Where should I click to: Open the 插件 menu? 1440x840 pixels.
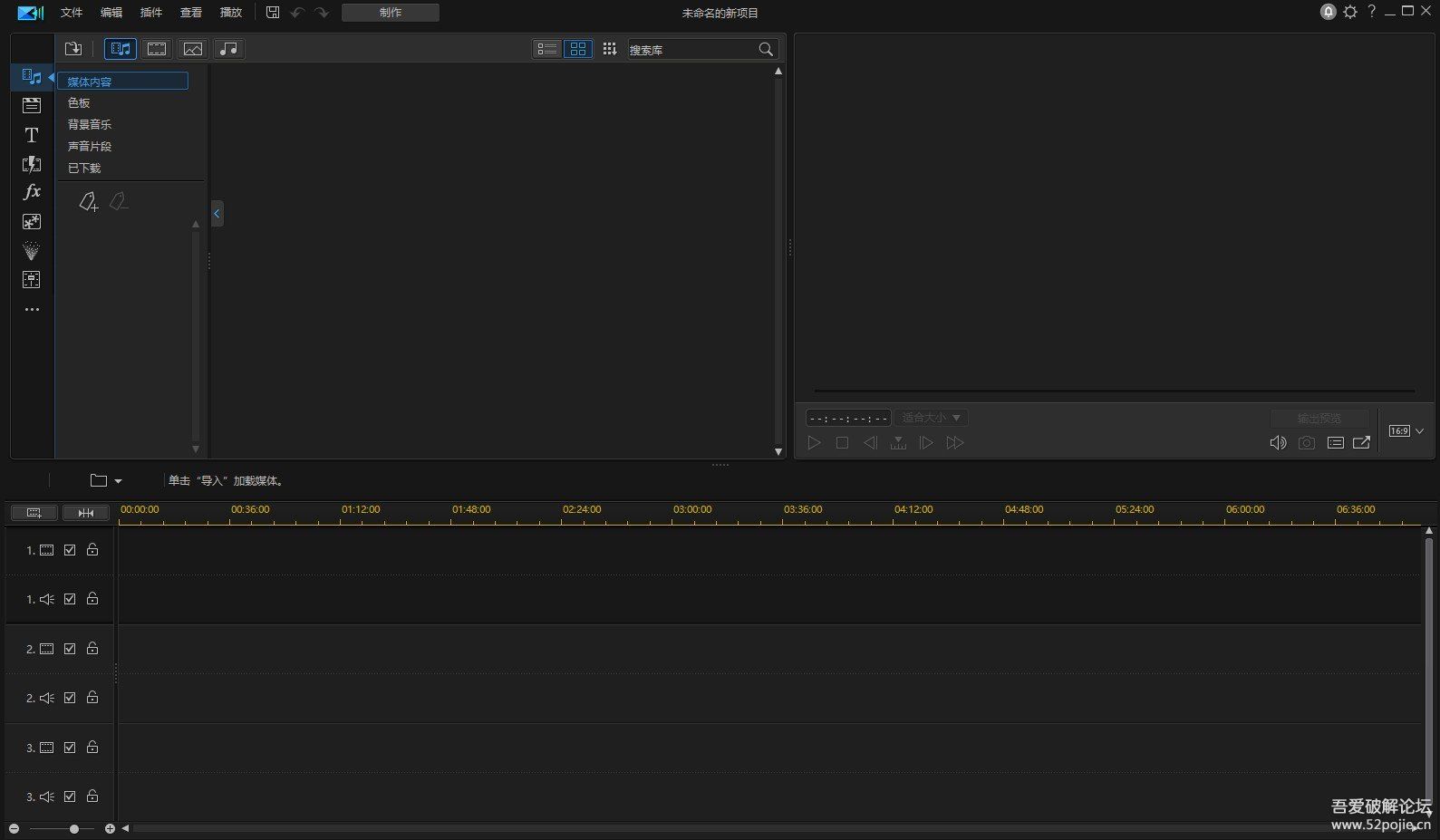(151, 13)
